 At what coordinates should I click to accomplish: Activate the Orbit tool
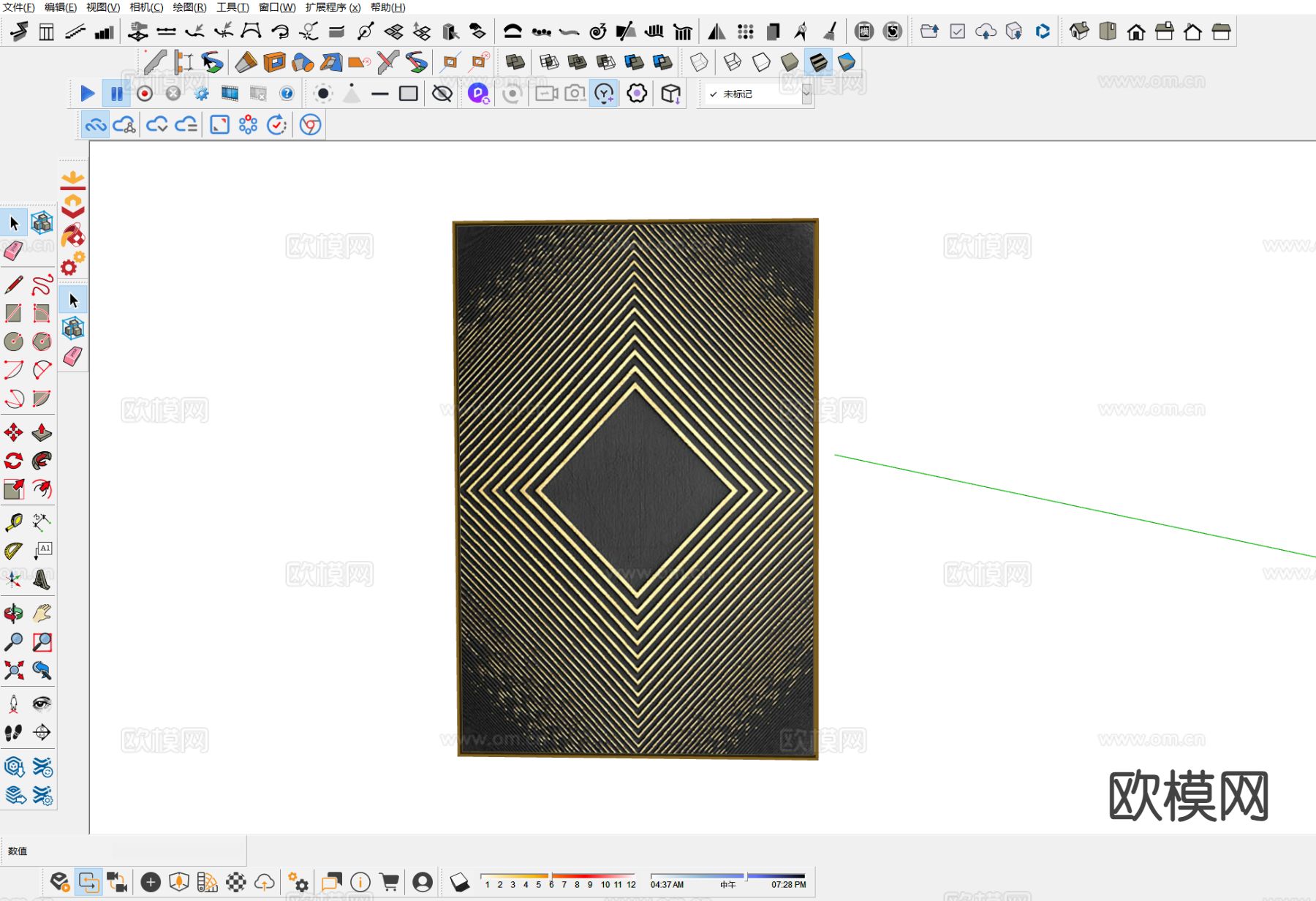pyautogui.click(x=14, y=614)
